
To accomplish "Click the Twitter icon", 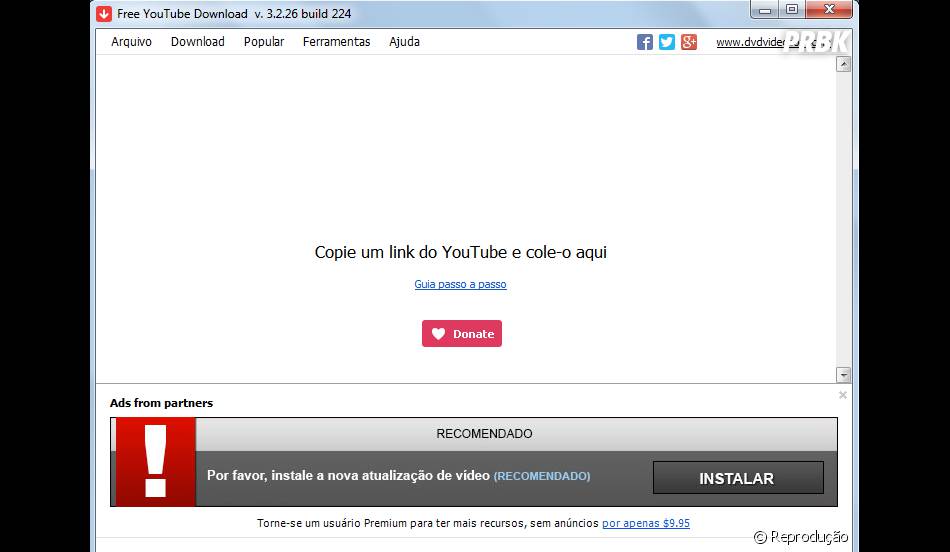I will coord(666,42).
